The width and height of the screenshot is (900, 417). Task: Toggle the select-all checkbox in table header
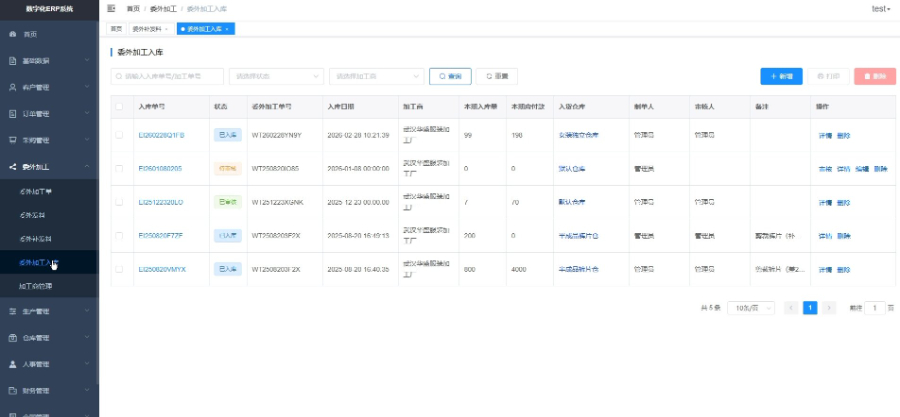coord(119,107)
